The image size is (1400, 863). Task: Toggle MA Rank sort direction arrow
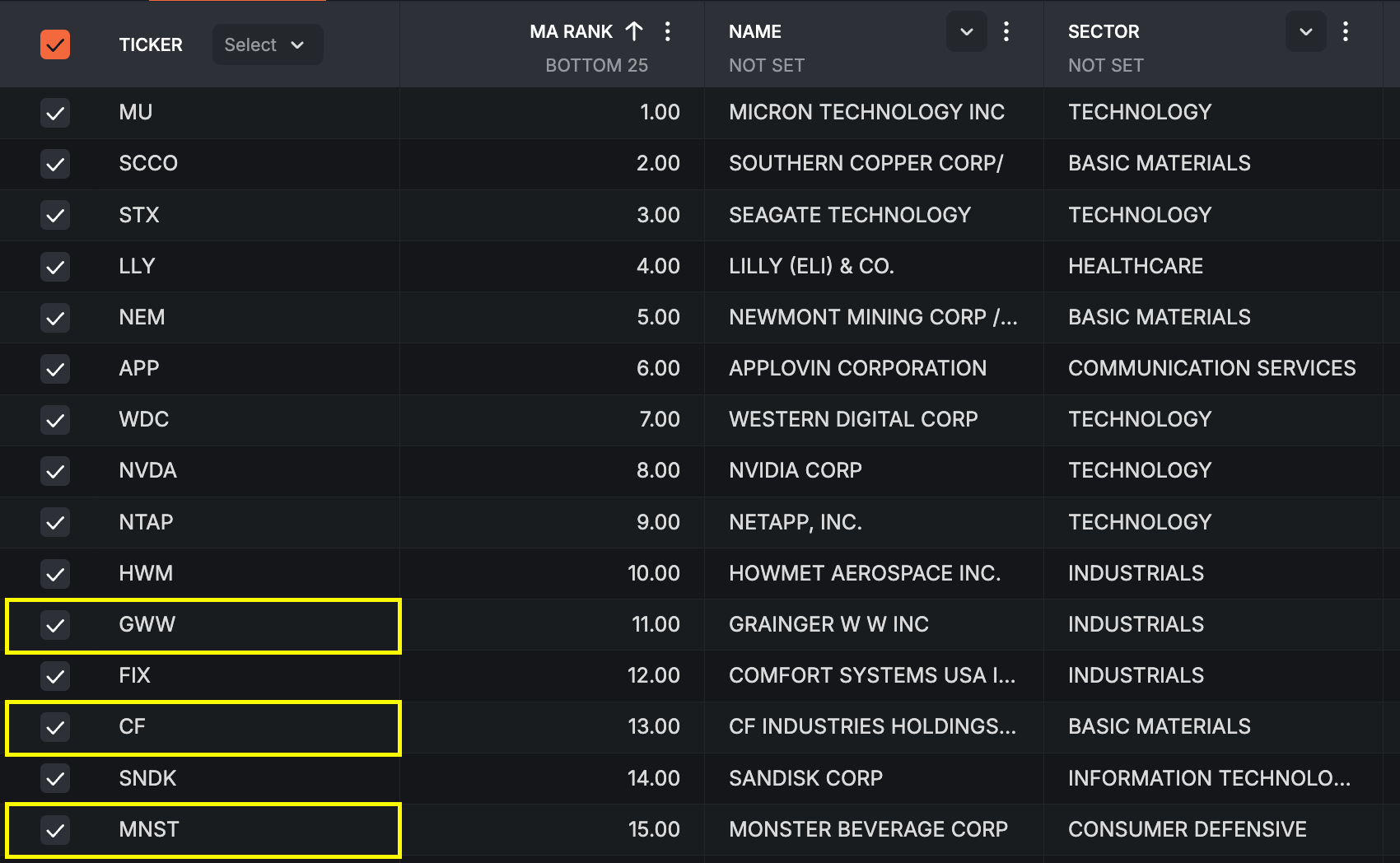coord(634,31)
